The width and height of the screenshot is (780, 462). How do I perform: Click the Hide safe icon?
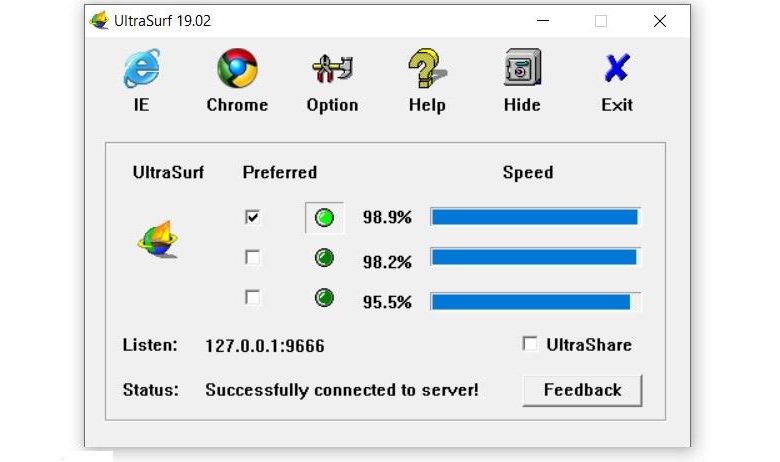(522, 70)
